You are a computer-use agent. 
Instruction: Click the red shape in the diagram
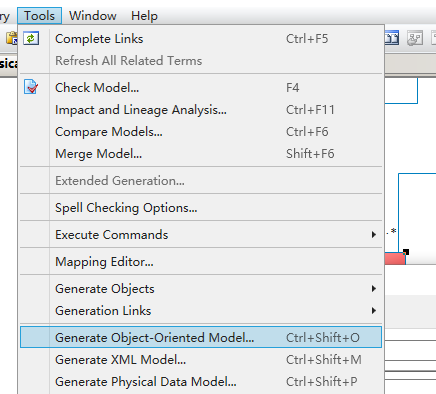pyautogui.click(x=395, y=259)
